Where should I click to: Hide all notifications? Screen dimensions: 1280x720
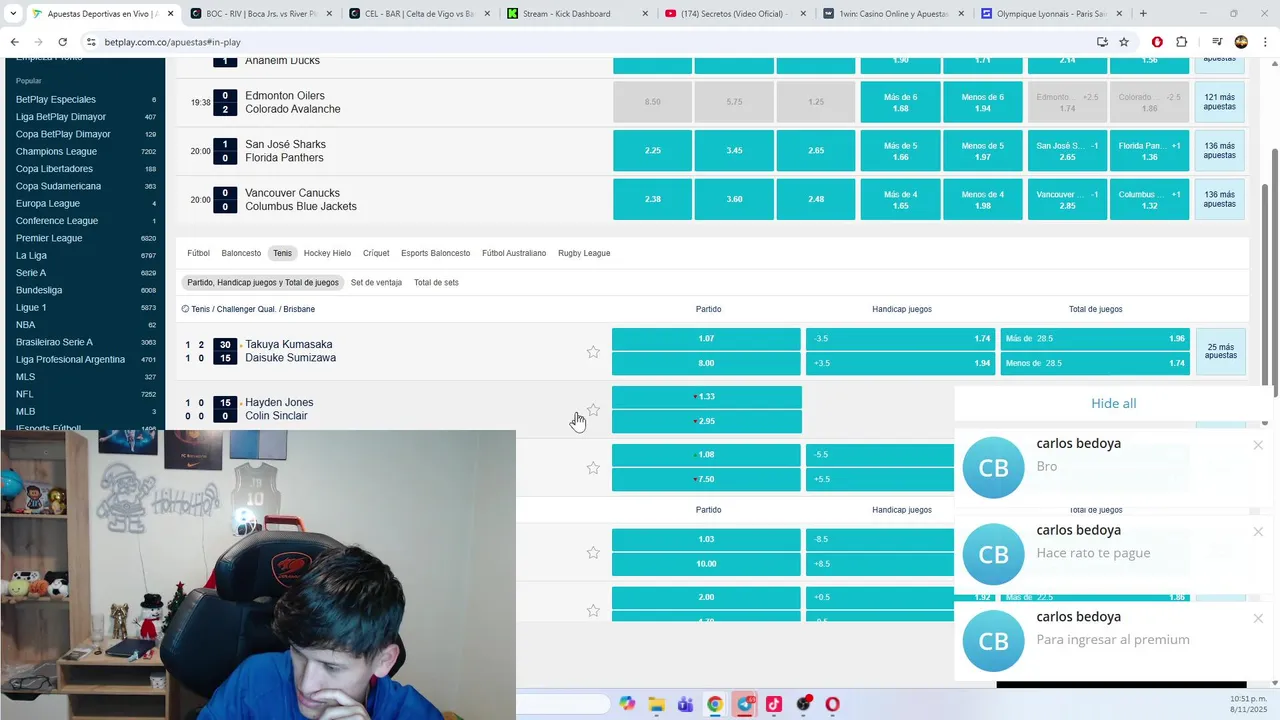(x=1113, y=403)
